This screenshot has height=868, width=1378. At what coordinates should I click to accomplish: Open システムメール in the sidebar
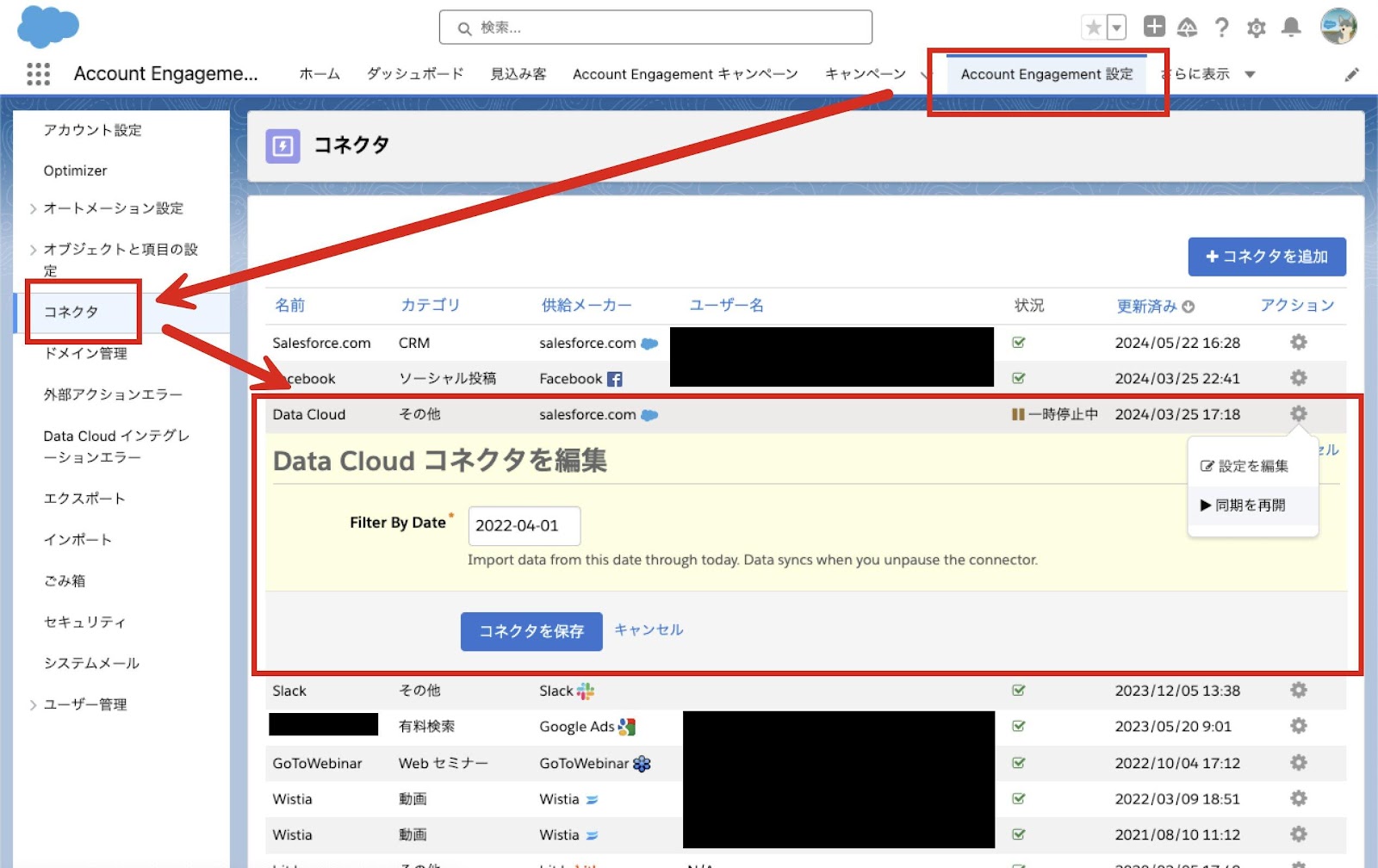[x=91, y=664]
